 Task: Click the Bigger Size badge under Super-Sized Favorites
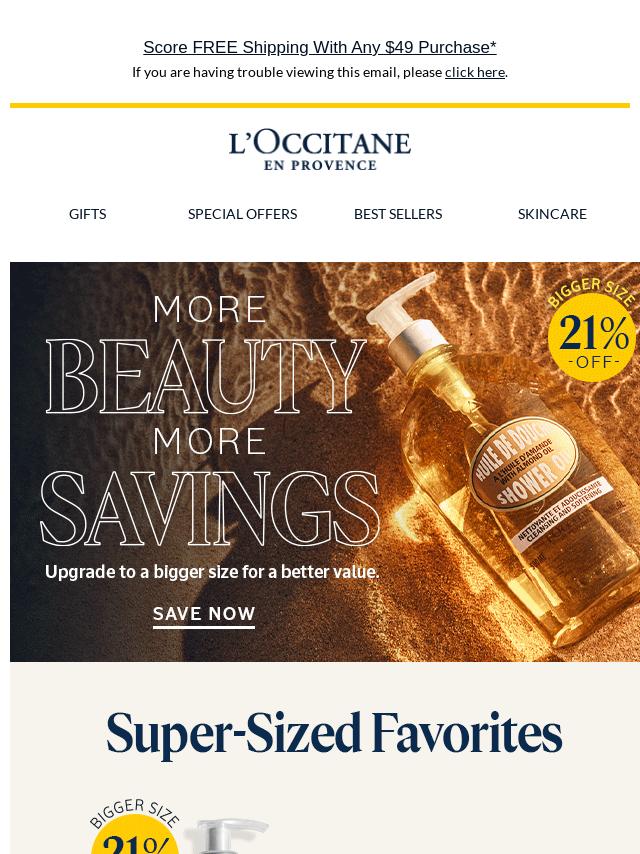click(x=134, y=826)
